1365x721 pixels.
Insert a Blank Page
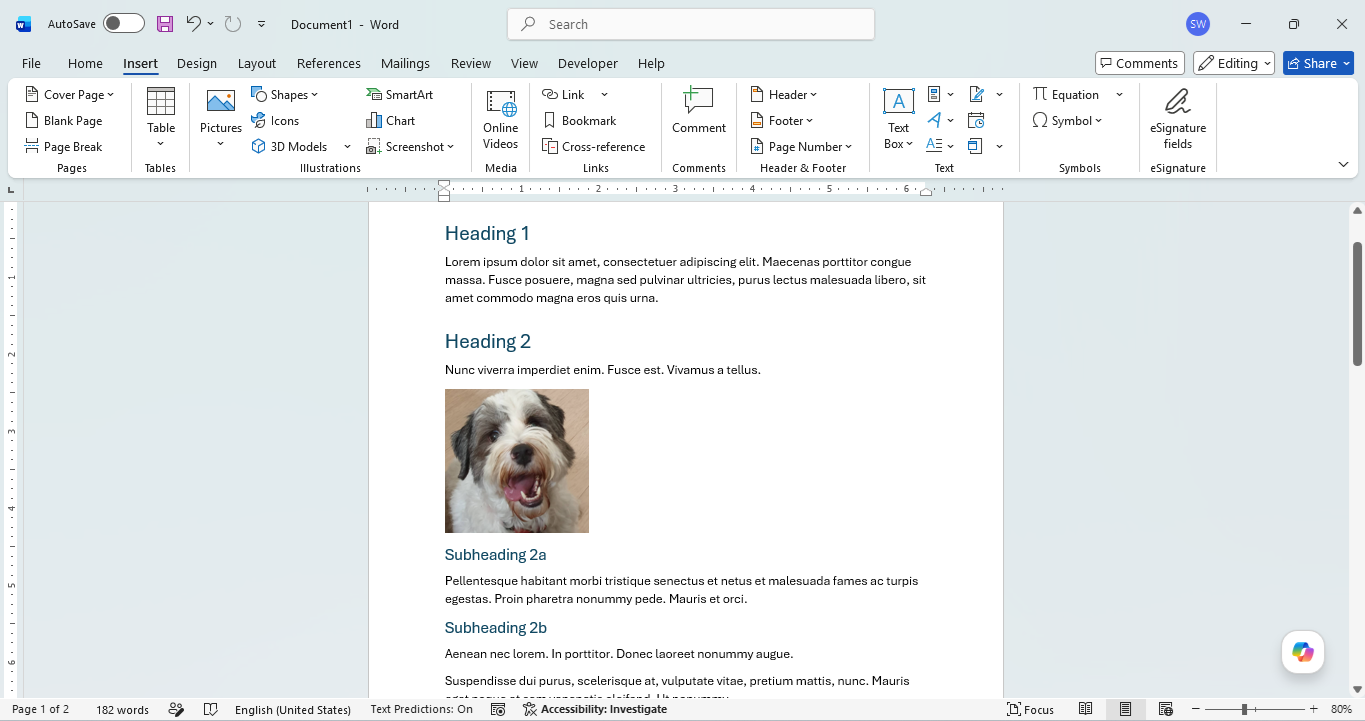click(64, 121)
